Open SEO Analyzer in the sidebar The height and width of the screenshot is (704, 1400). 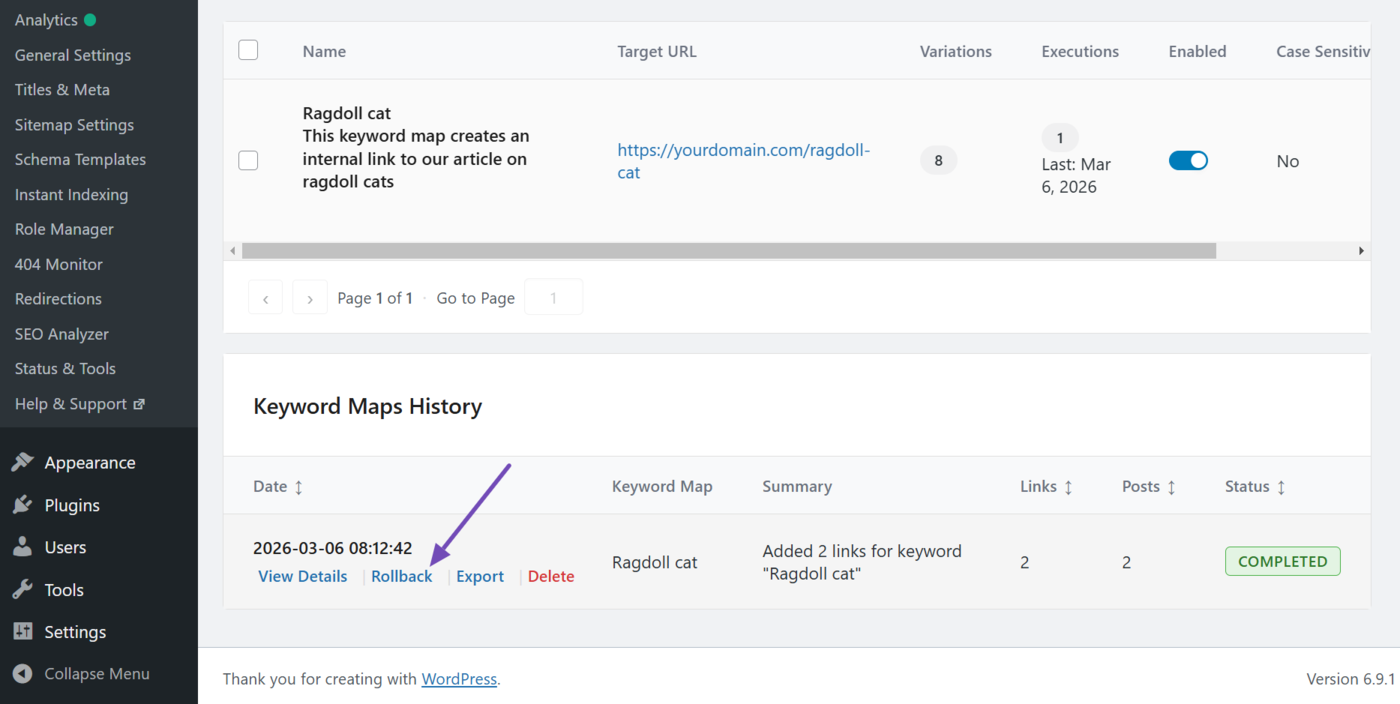[62, 334]
